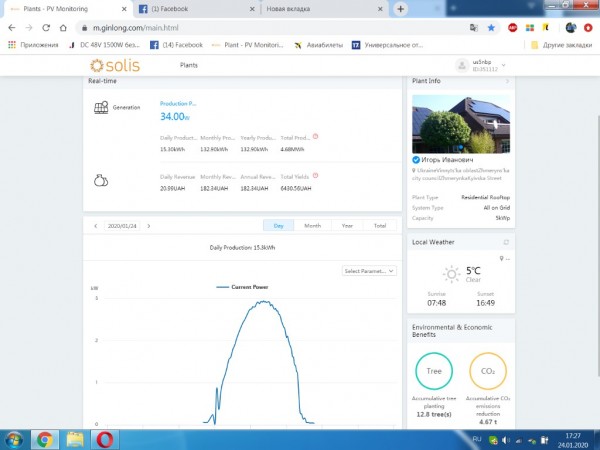
Task: Click refresh icon in Local Weather panel
Action: tap(506, 242)
